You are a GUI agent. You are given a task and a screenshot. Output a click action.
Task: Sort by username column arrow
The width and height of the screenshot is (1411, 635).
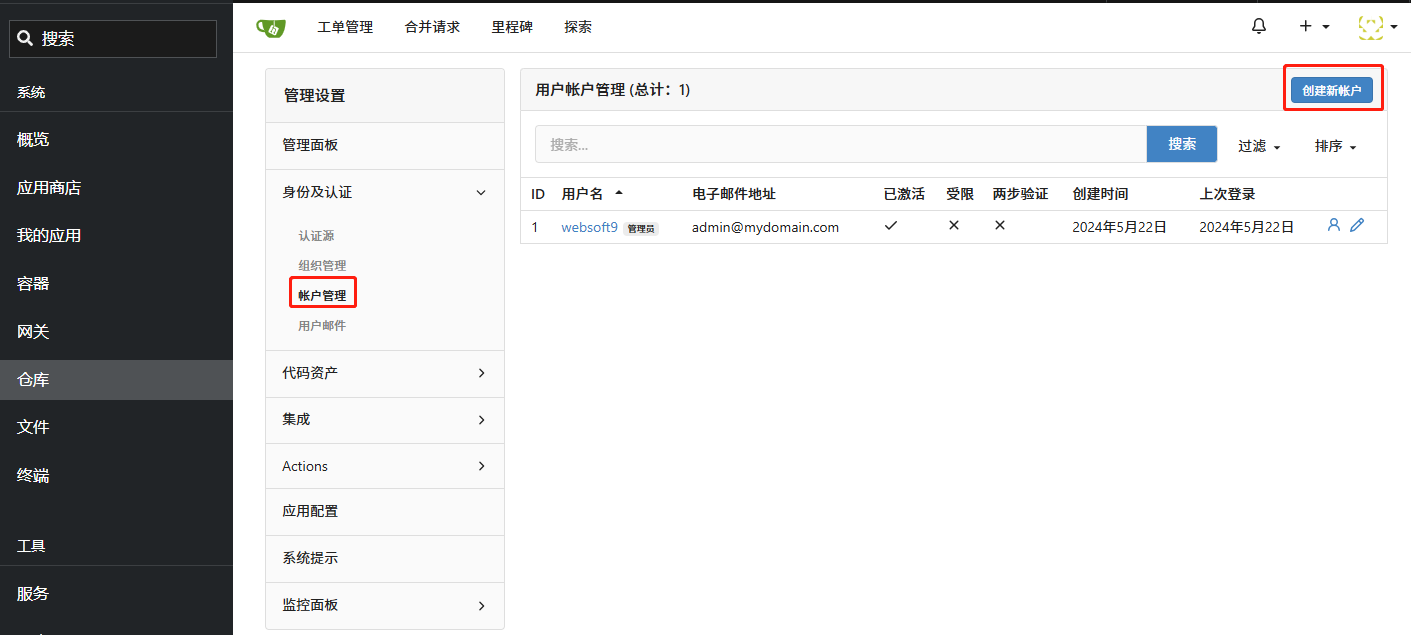click(x=618, y=193)
